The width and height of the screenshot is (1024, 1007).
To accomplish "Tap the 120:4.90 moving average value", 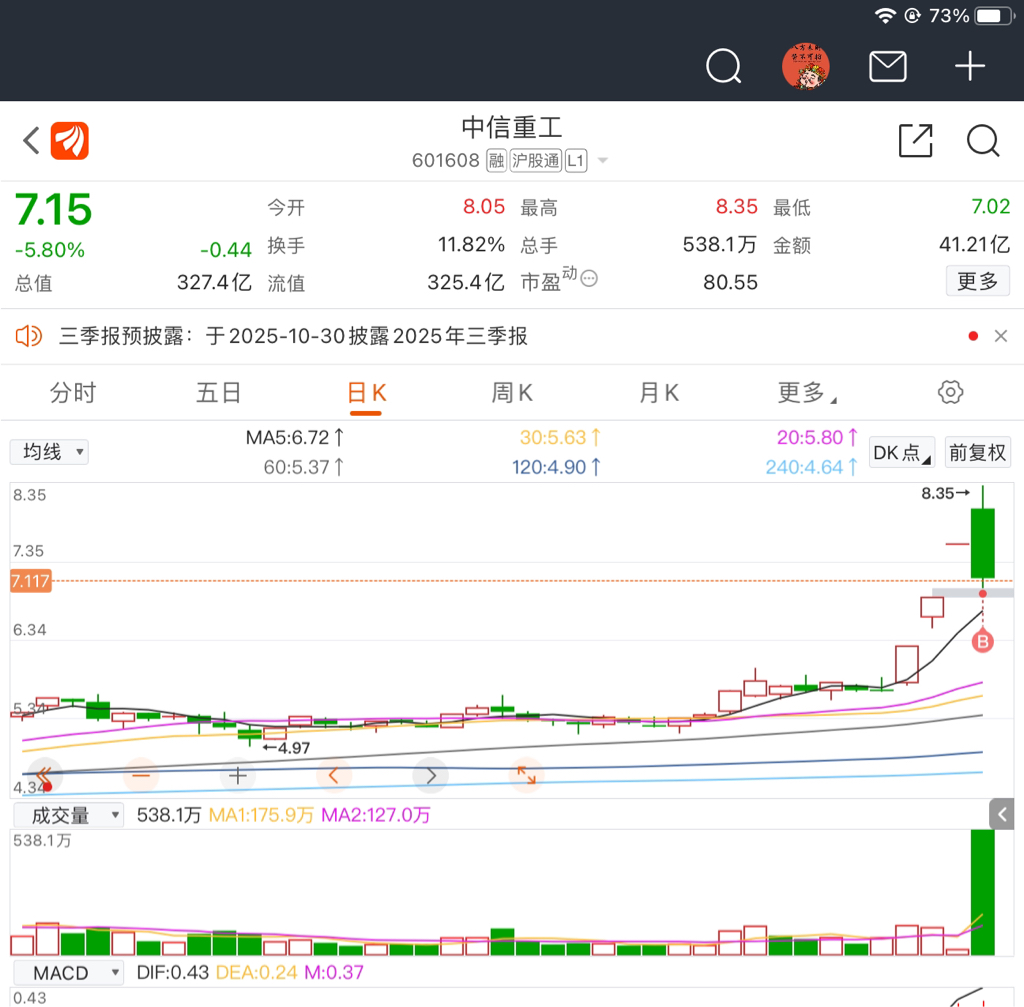I will pyautogui.click(x=556, y=468).
